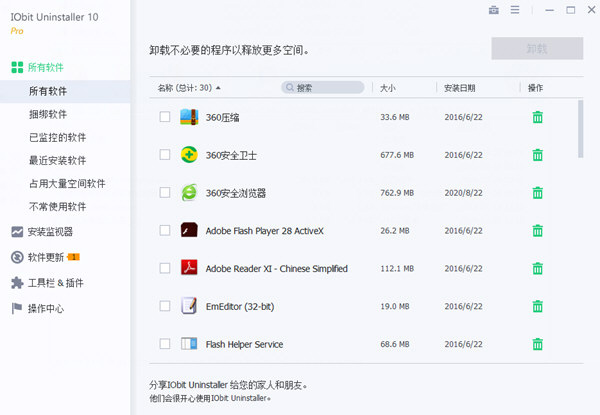The image size is (600, 415).
Task: Tick the 360安全卫士 checkbox
Action: [x=165, y=155]
